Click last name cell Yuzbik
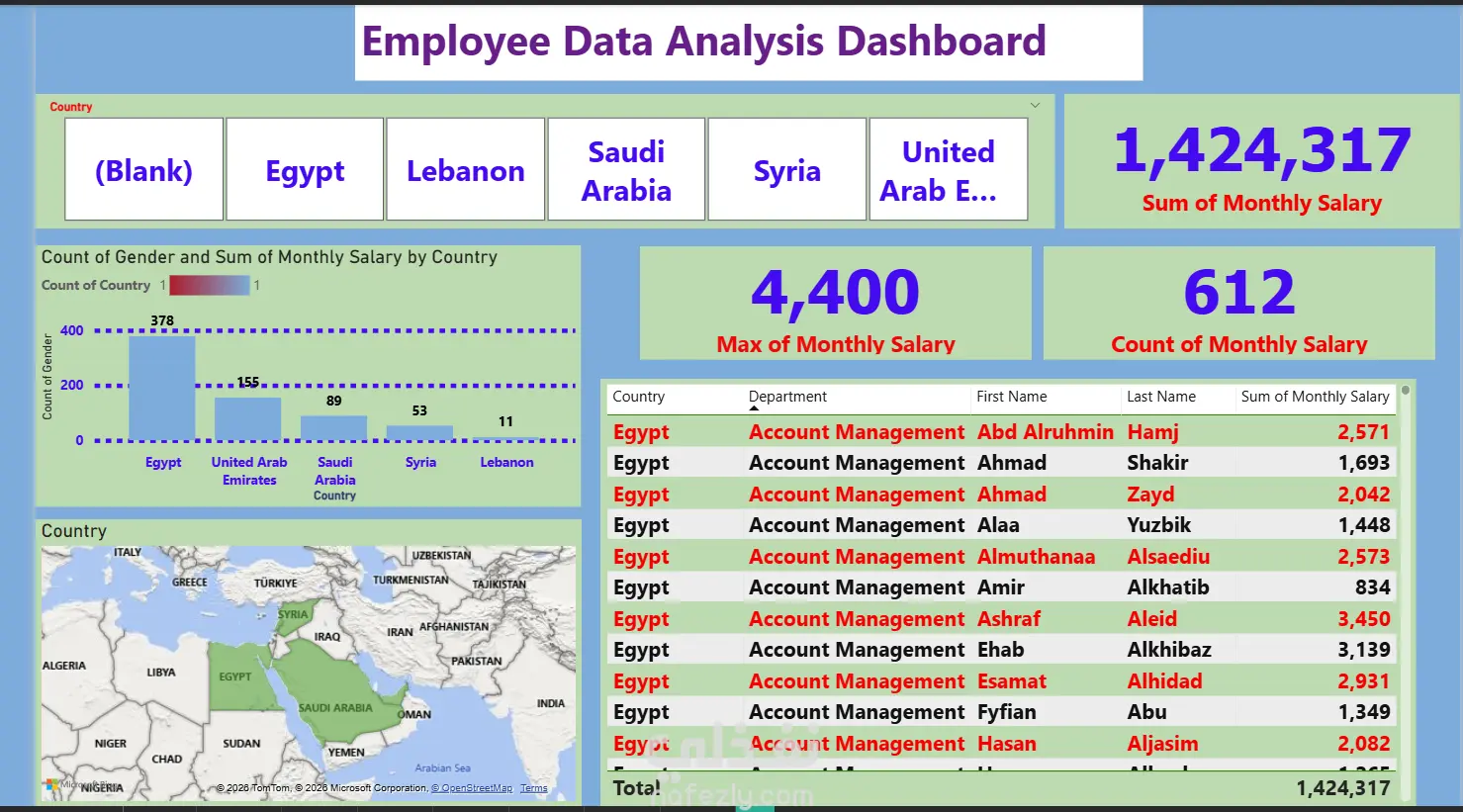The width and height of the screenshot is (1463, 812). (x=1159, y=525)
